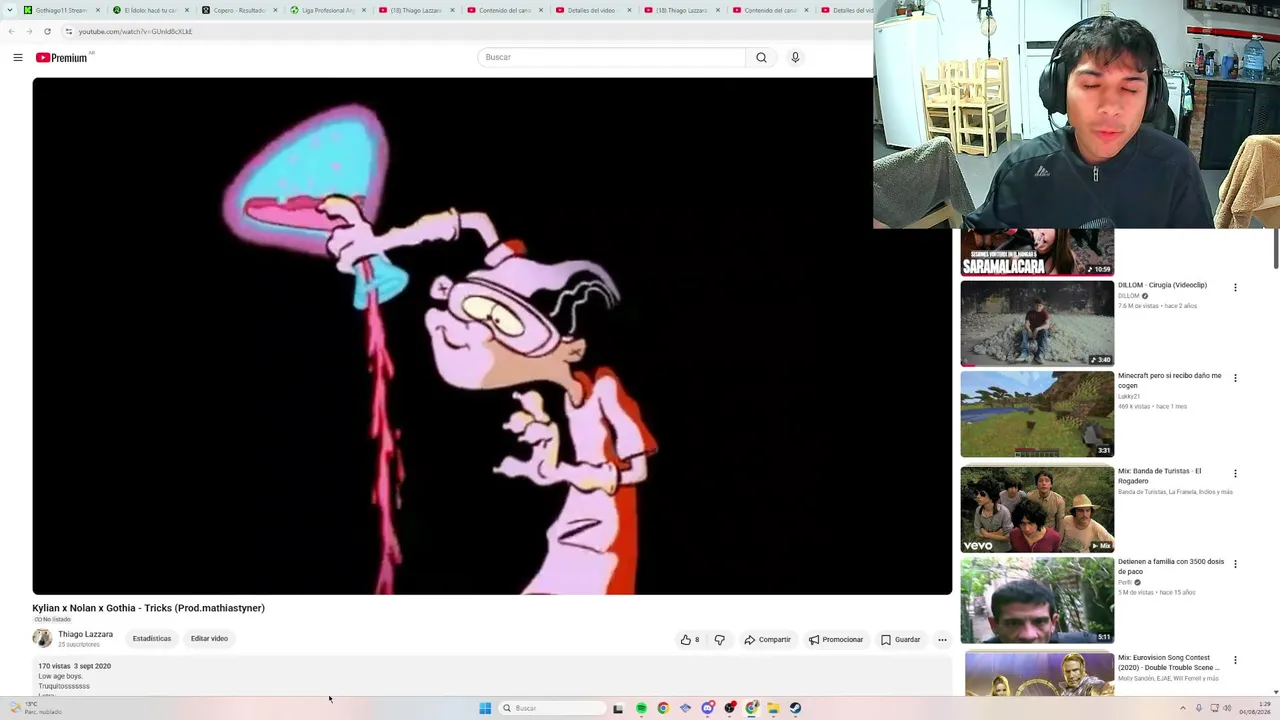Open Thiago Lazzara channel avatar
The width and height of the screenshot is (1280, 720).
[42, 638]
